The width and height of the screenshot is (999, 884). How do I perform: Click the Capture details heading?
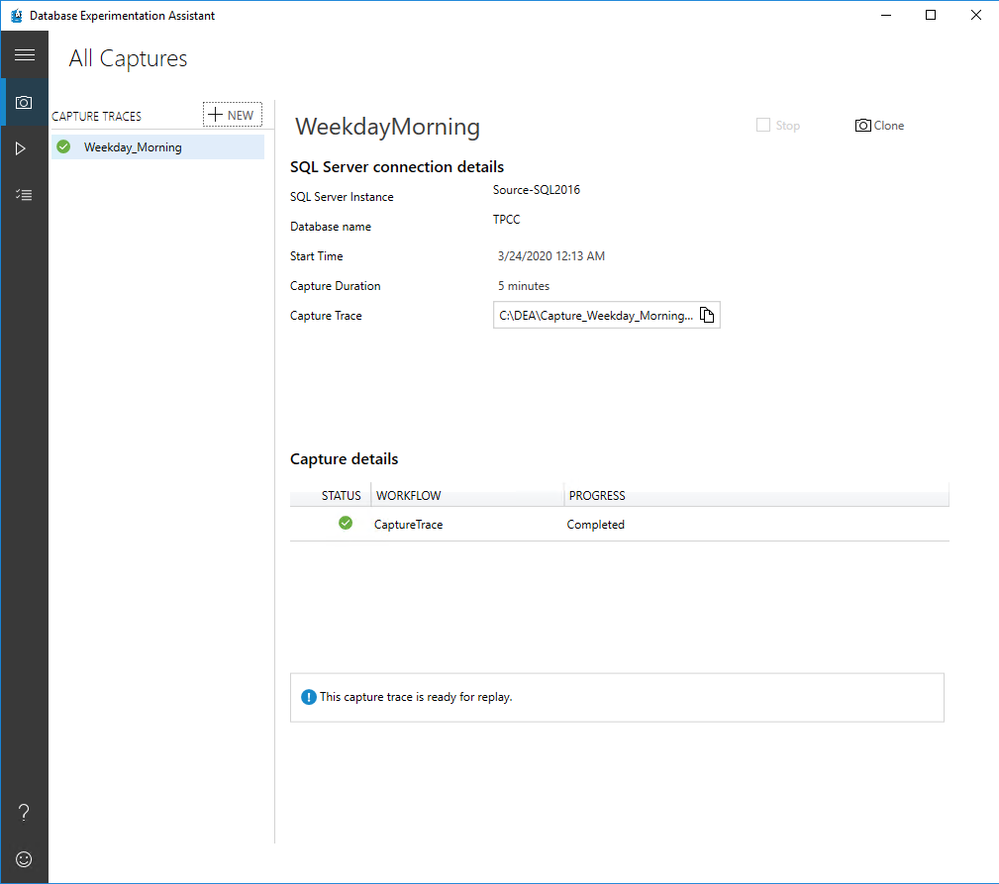[x=344, y=459]
